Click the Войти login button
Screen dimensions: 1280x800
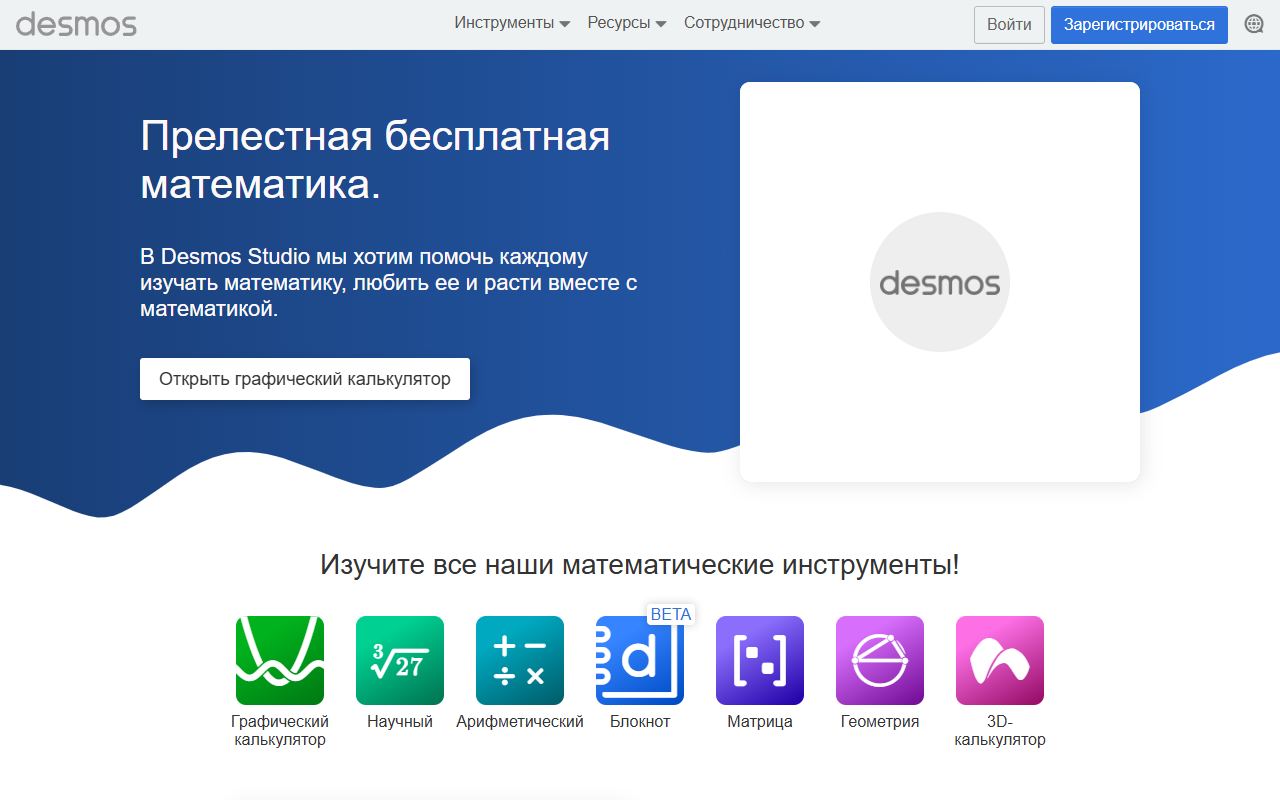1009,25
